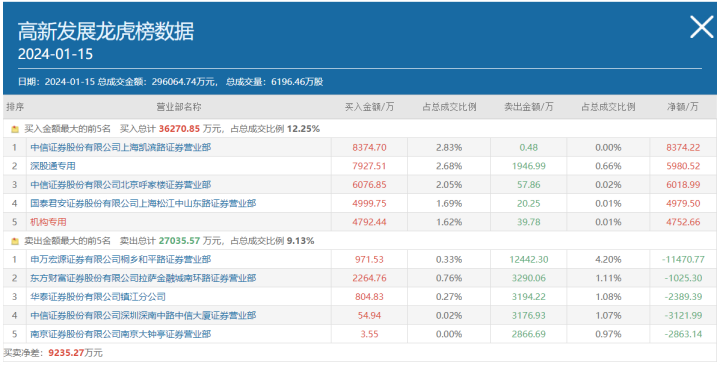Select net amount value 8374.22

(683, 148)
